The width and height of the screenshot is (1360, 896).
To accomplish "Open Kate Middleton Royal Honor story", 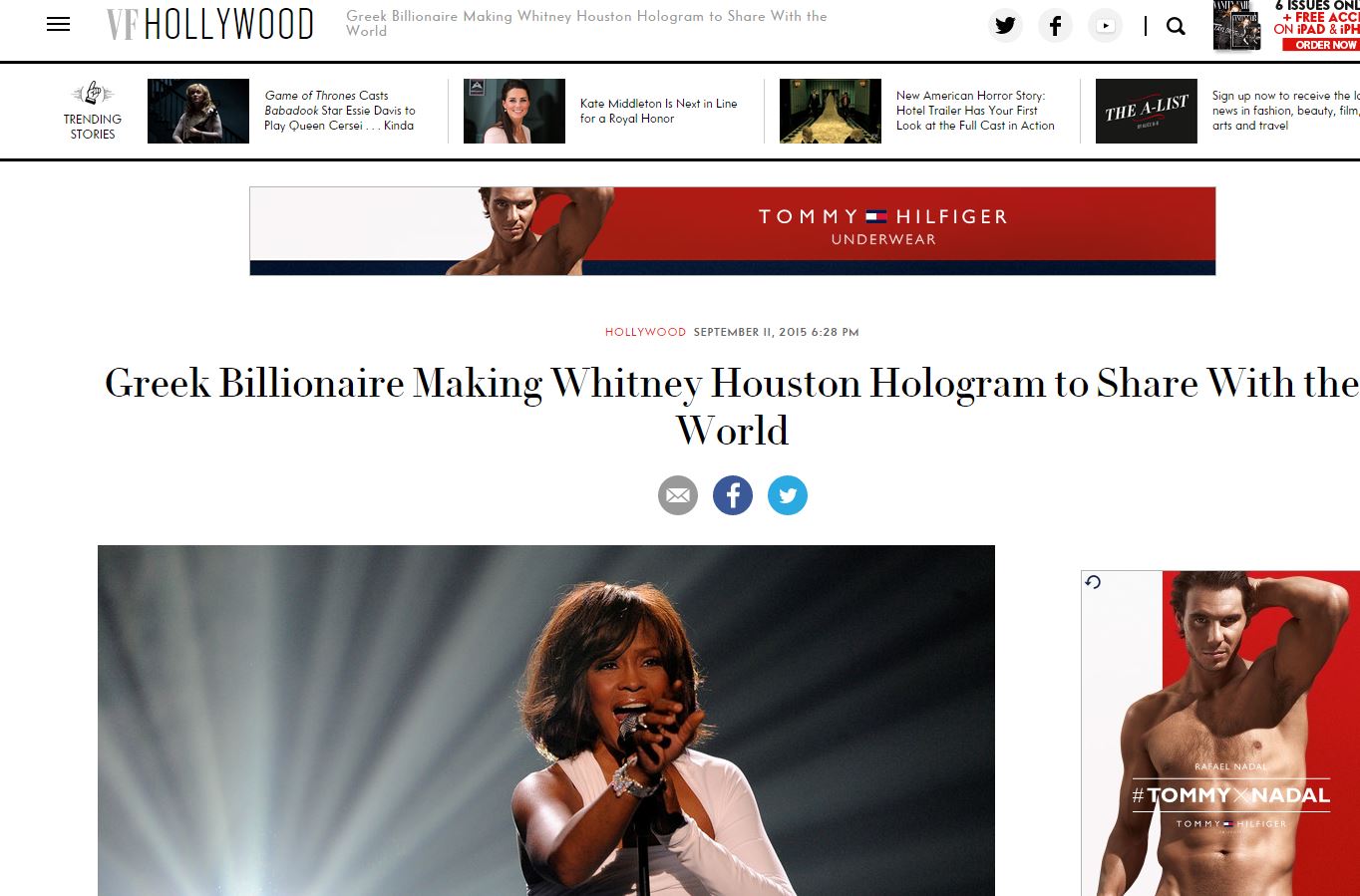I will (x=658, y=111).
